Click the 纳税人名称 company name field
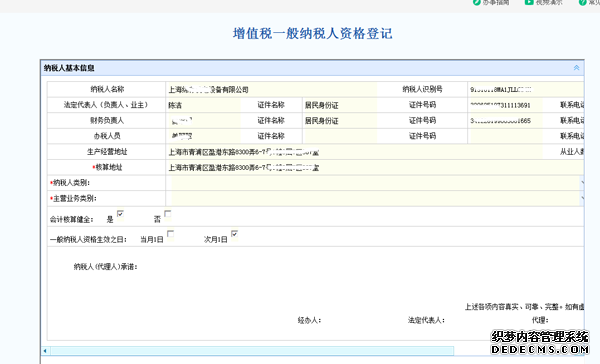This screenshot has height=364, width=600. click(271, 90)
